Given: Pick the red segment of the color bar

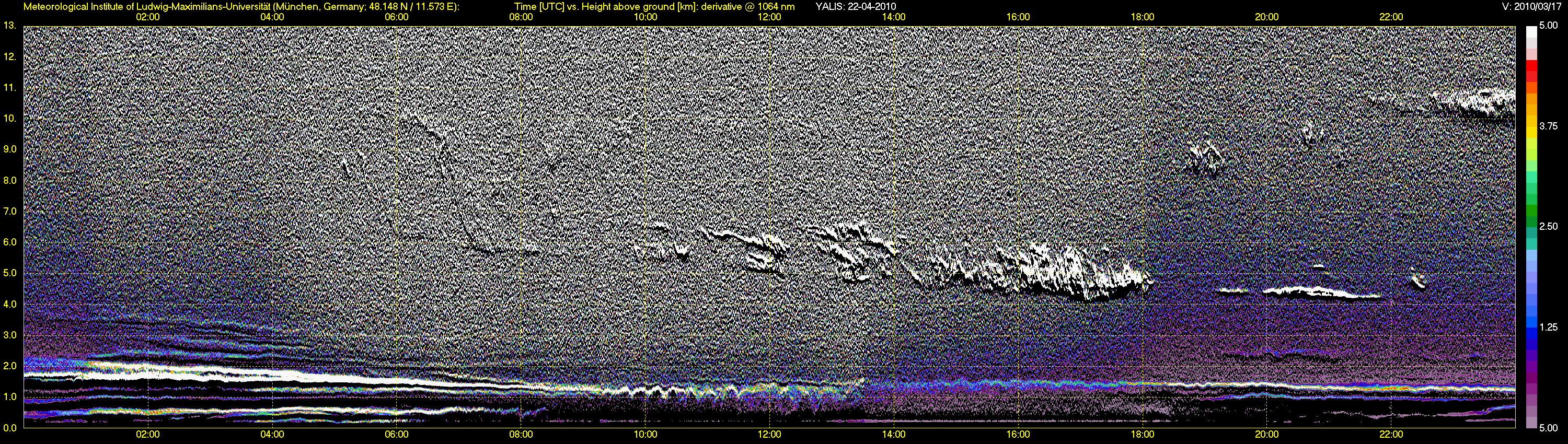Looking at the screenshot, I should [x=1531, y=66].
